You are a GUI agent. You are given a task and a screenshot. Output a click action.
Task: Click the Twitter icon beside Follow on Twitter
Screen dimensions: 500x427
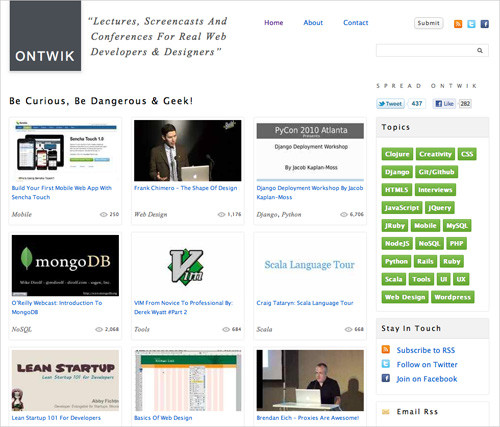[386, 364]
